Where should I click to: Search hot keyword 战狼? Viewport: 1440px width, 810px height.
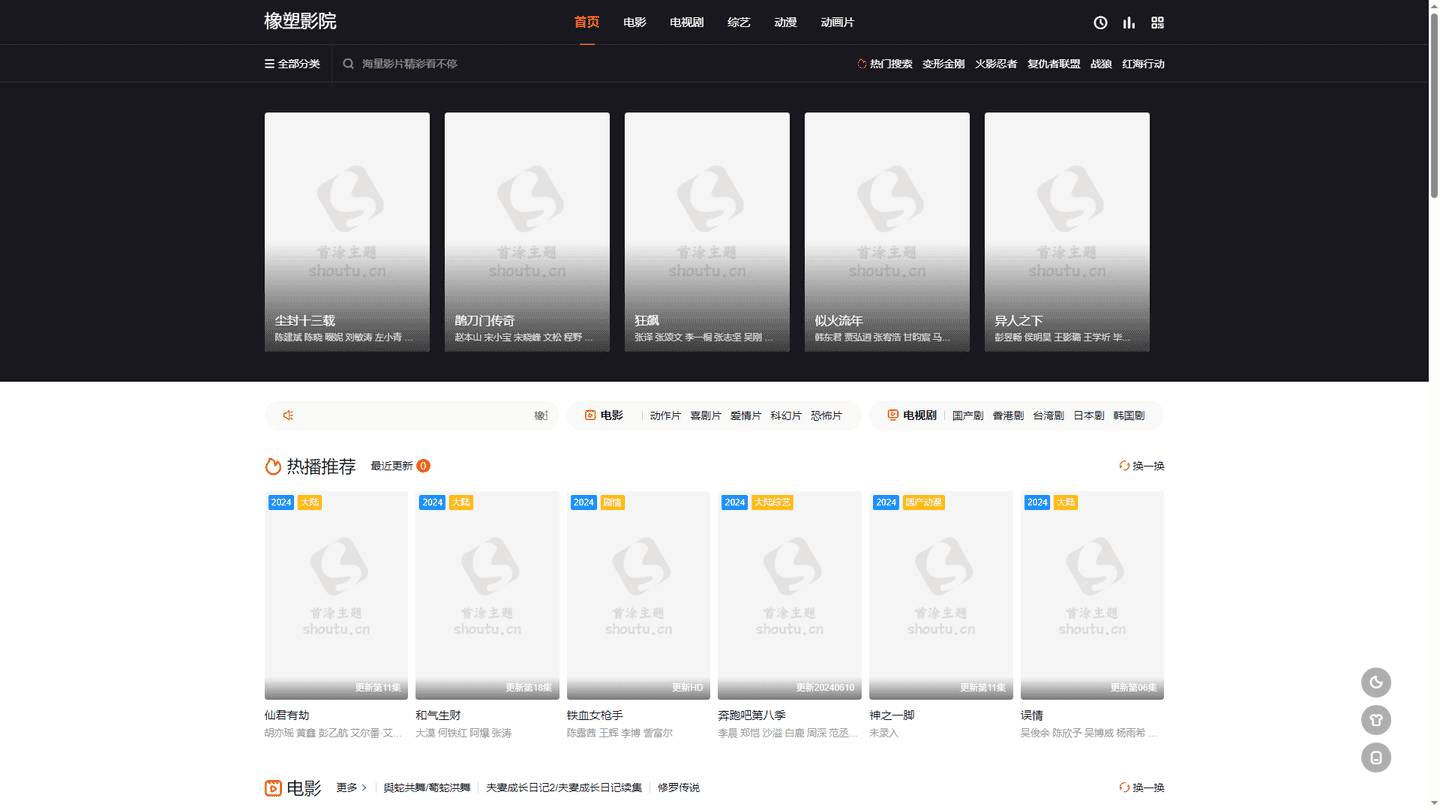(1101, 63)
